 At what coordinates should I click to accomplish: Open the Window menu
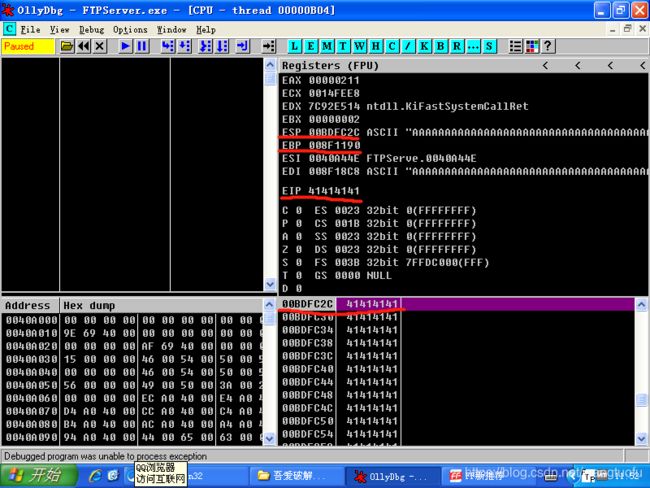(171, 29)
